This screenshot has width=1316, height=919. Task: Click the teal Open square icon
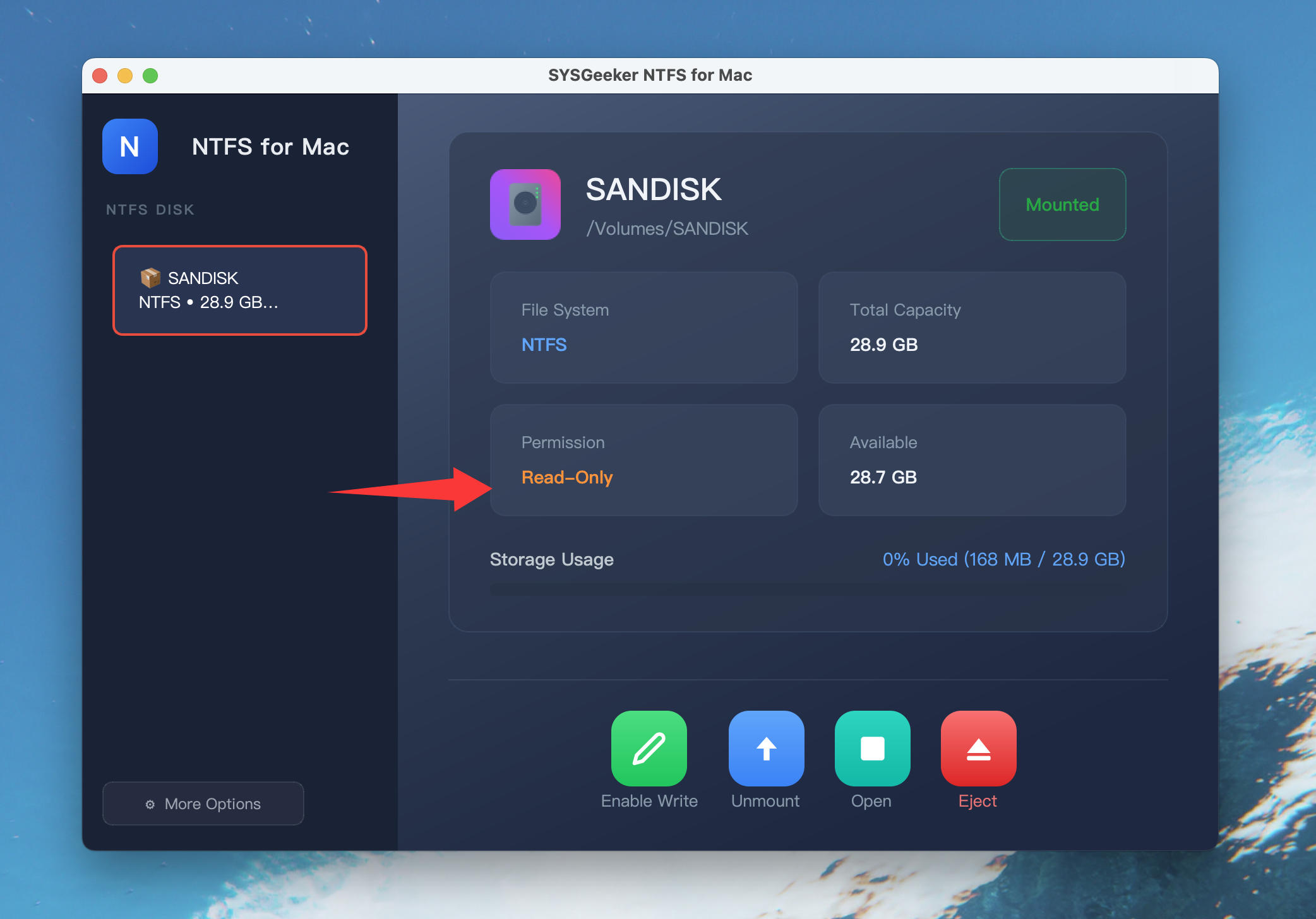(x=872, y=748)
